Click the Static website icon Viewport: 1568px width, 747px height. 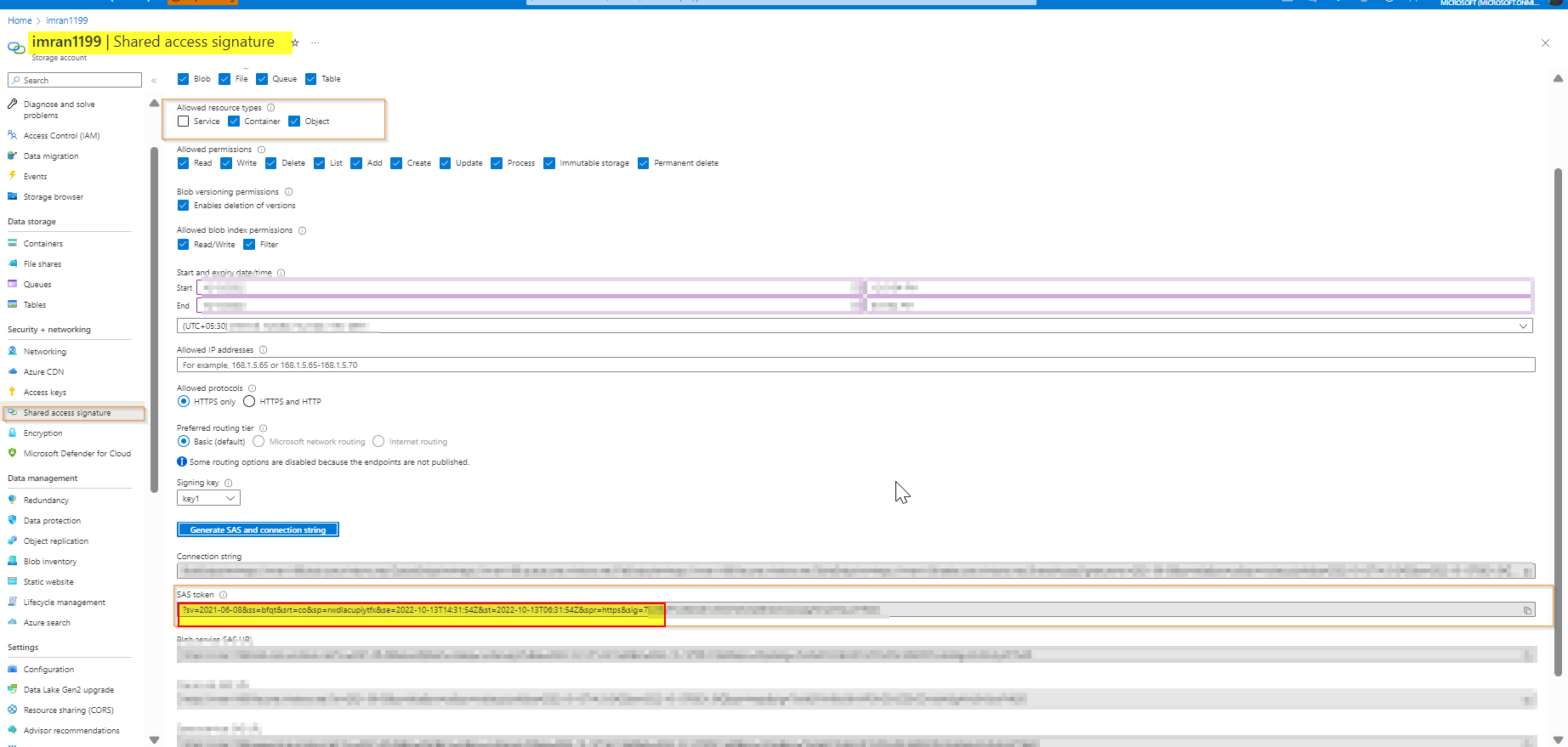12,581
